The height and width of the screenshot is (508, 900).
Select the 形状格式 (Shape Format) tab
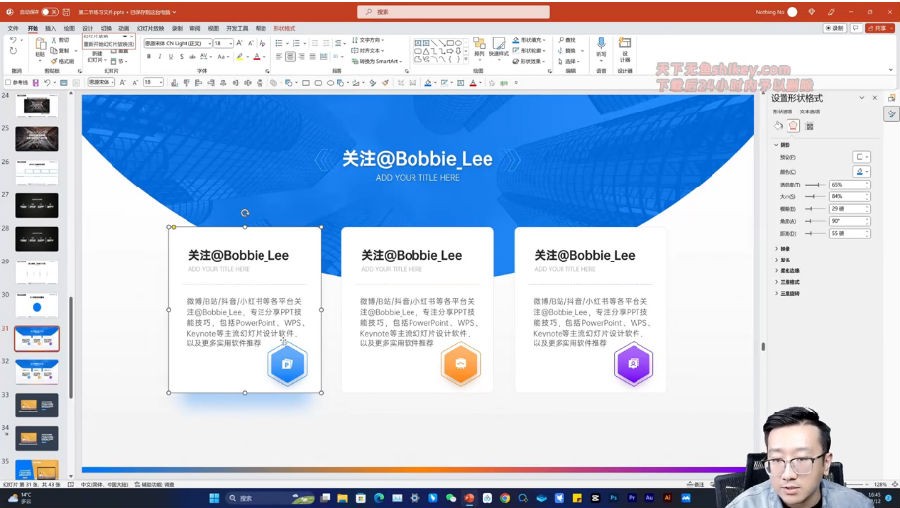(x=284, y=28)
